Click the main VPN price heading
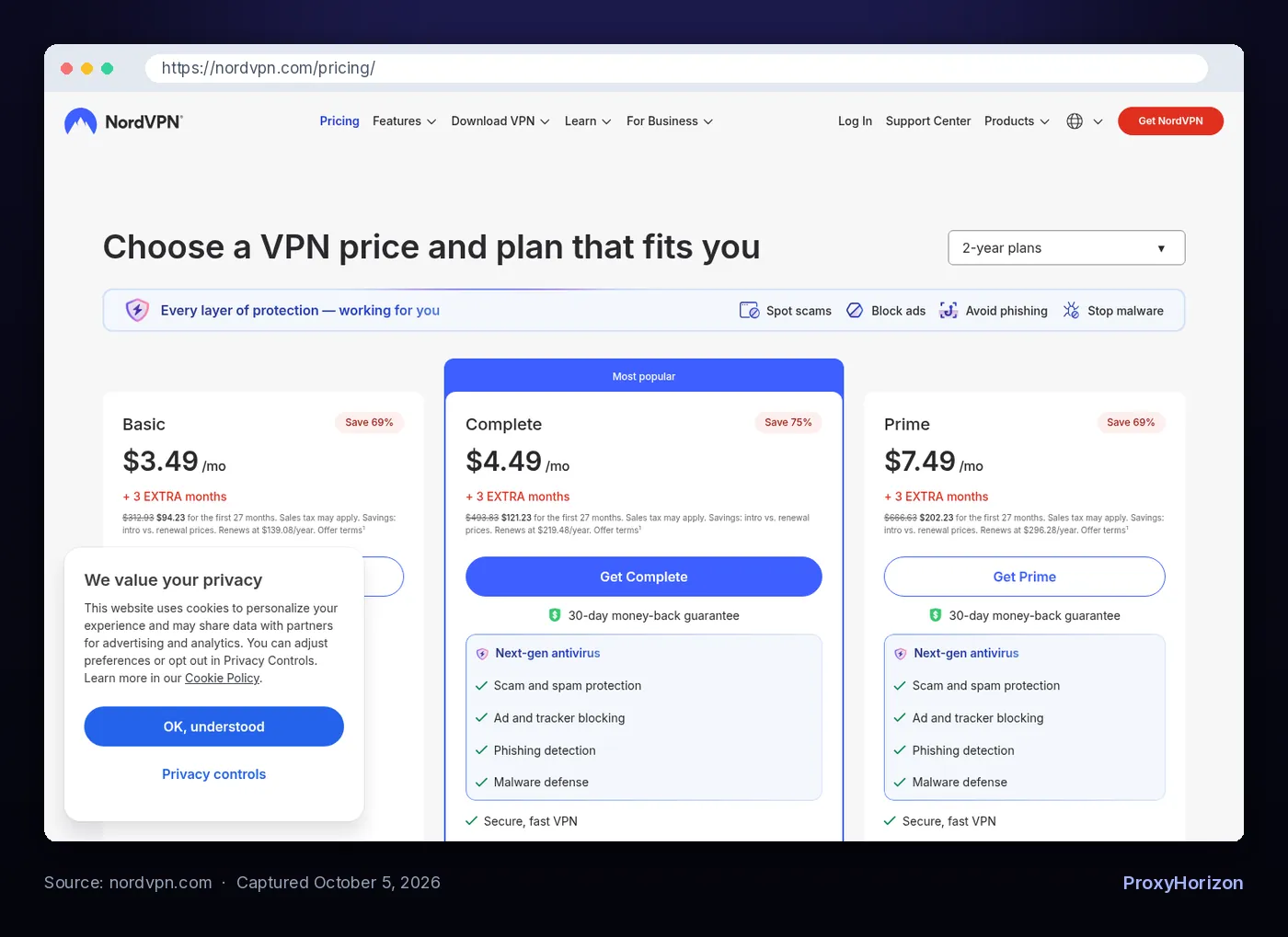 [431, 247]
